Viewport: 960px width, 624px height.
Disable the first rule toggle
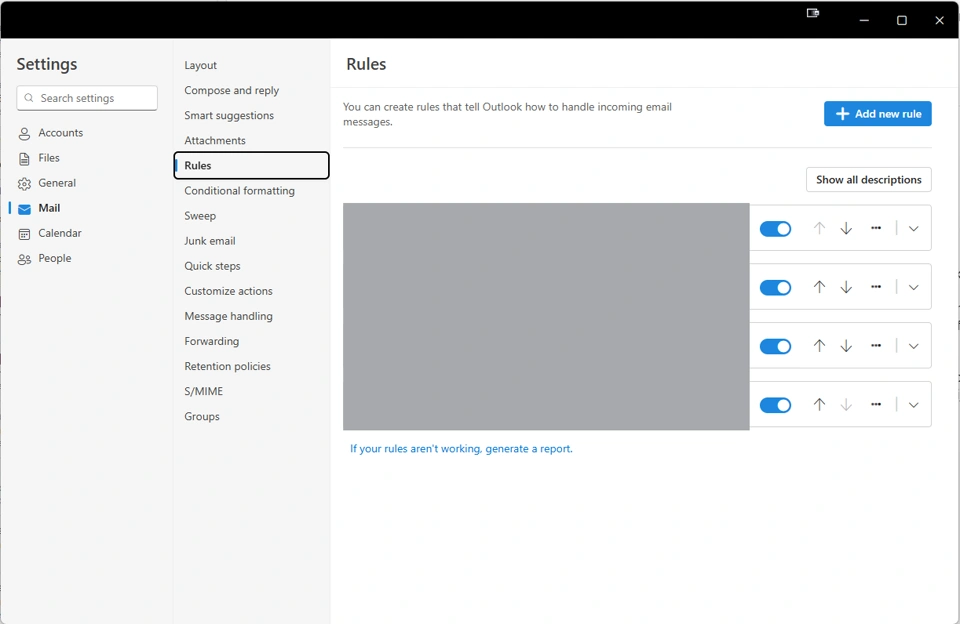point(775,229)
